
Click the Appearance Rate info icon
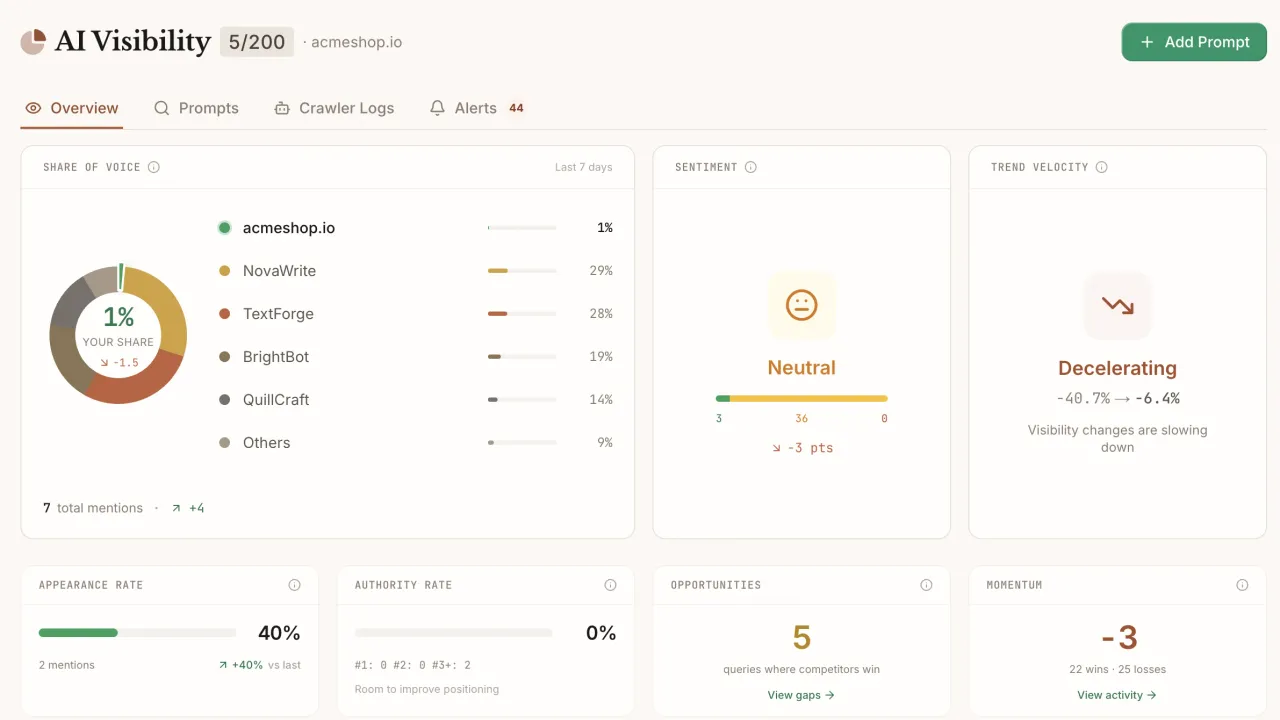[x=294, y=585]
